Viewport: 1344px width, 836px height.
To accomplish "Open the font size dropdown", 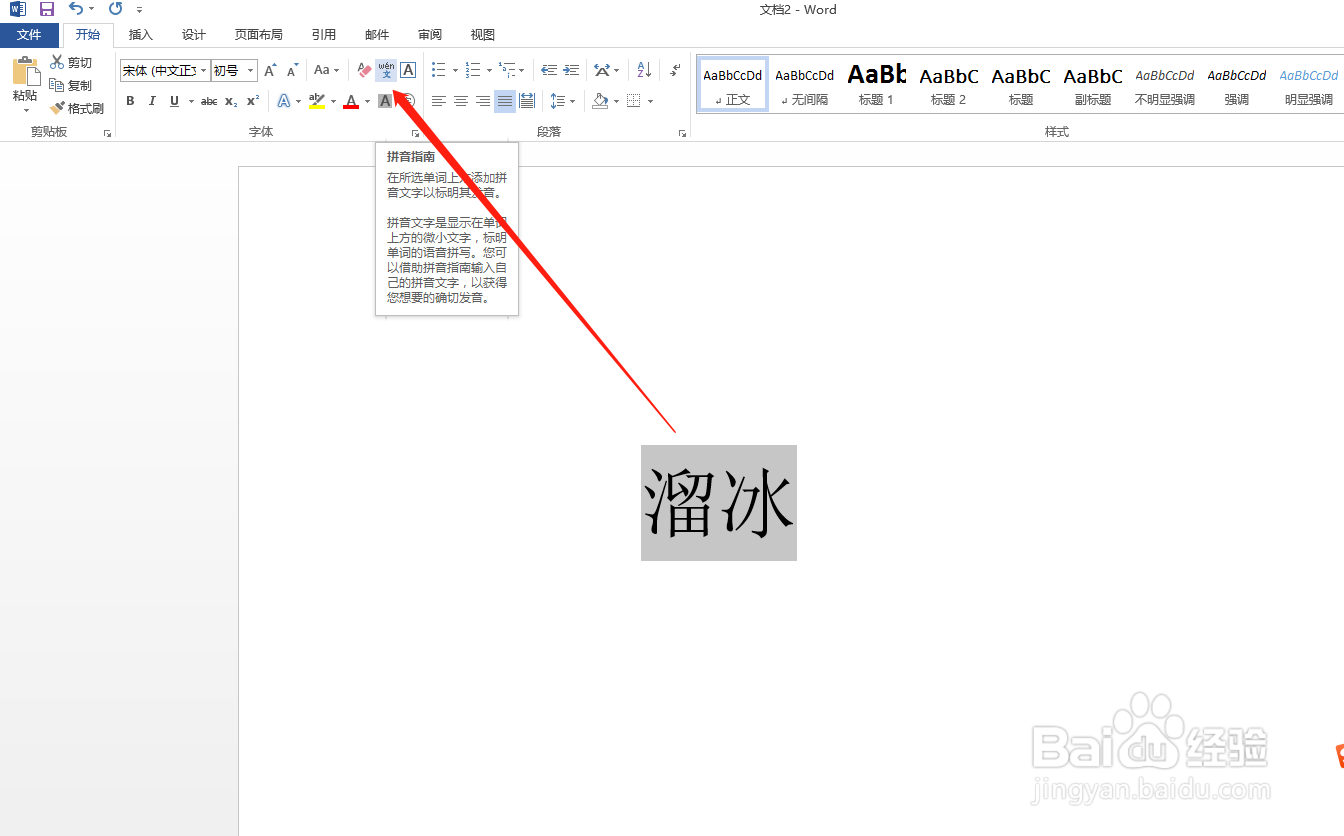I will tap(250, 70).
